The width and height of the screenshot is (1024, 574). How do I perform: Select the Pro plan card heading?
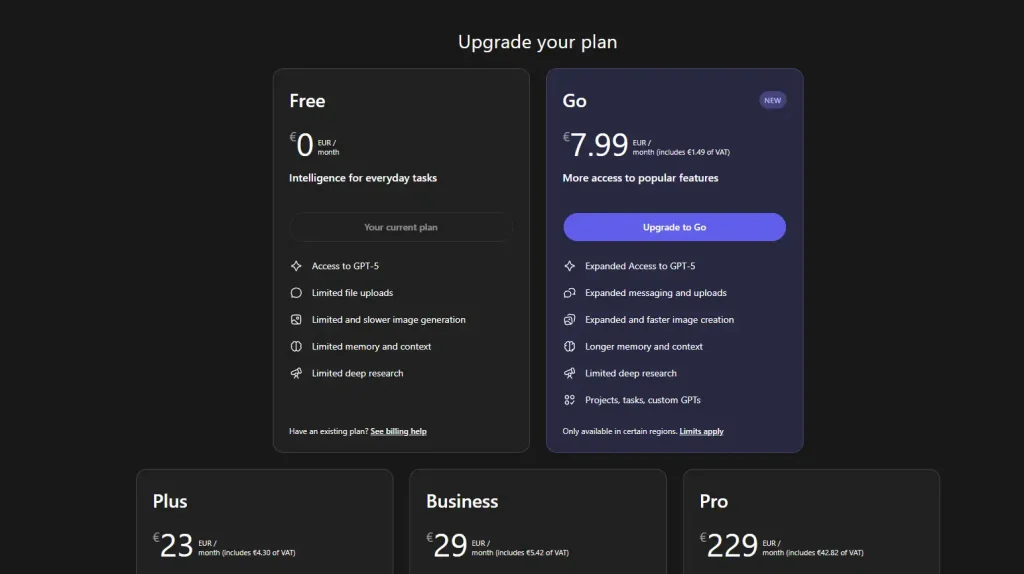point(714,501)
